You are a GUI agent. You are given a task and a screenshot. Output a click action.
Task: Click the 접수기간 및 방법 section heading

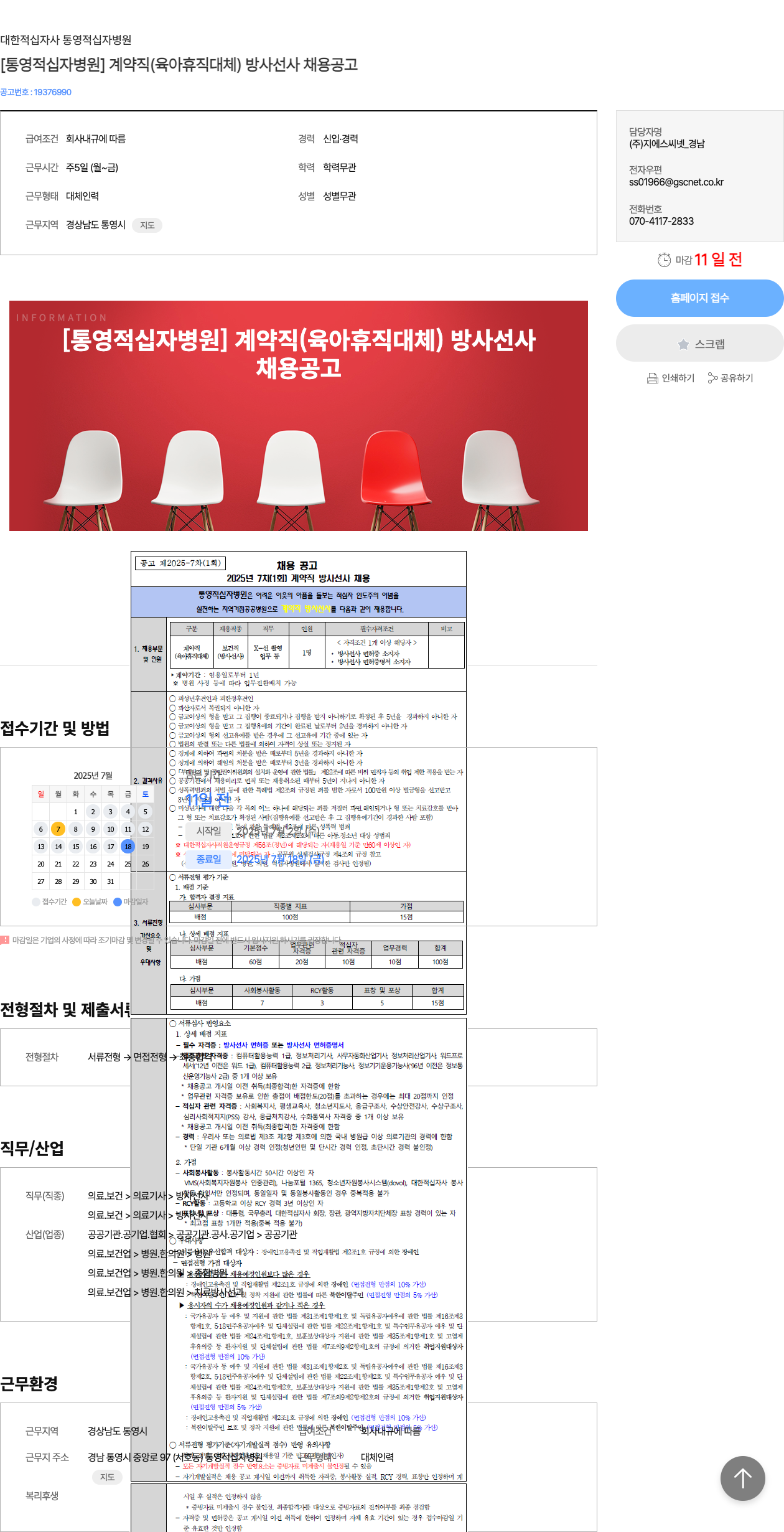[55, 728]
